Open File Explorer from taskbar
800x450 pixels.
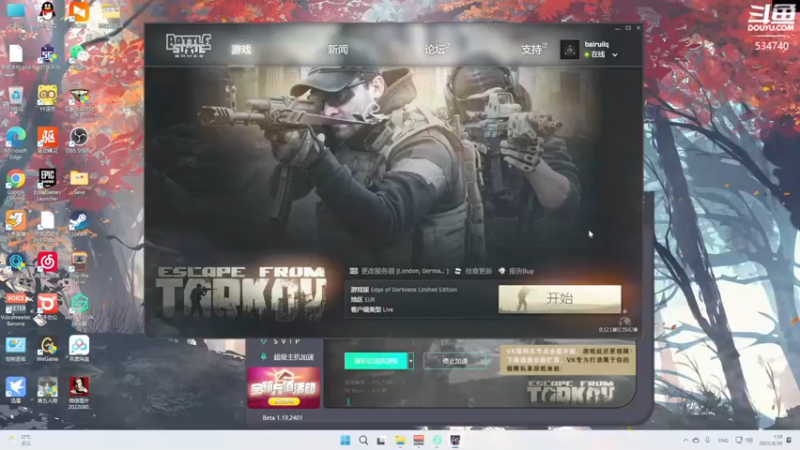(400, 440)
